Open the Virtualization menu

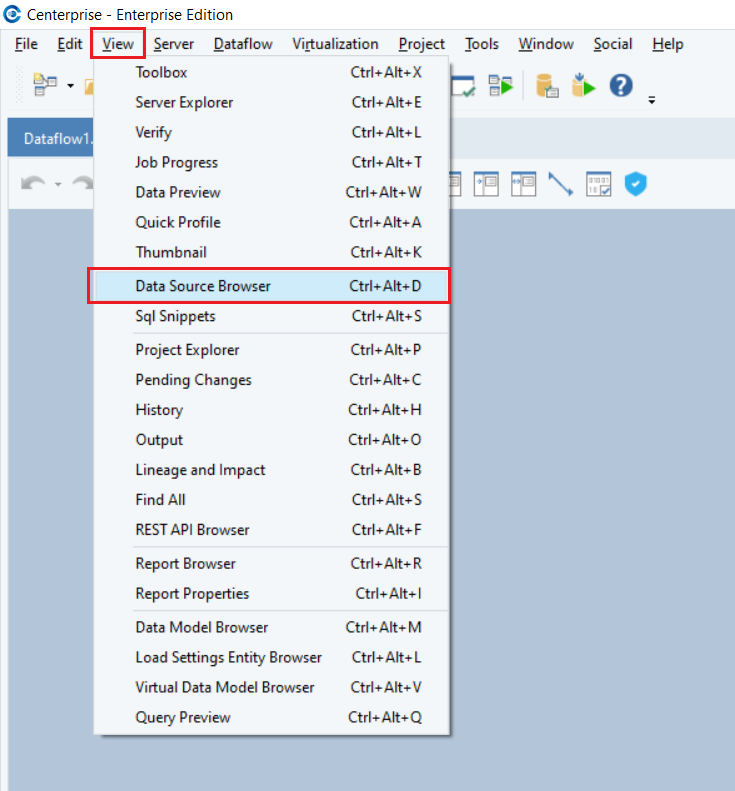point(335,44)
